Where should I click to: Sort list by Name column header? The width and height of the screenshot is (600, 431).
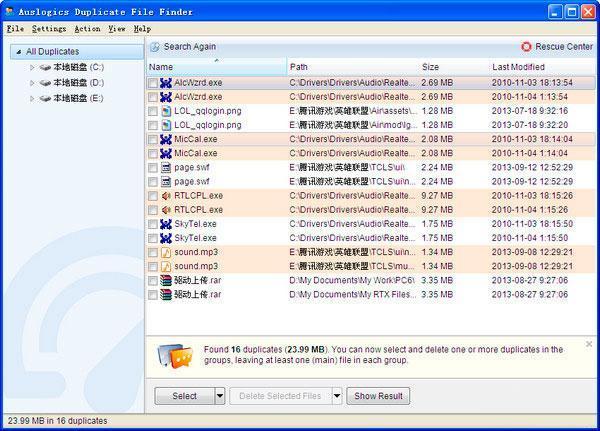tap(216, 67)
